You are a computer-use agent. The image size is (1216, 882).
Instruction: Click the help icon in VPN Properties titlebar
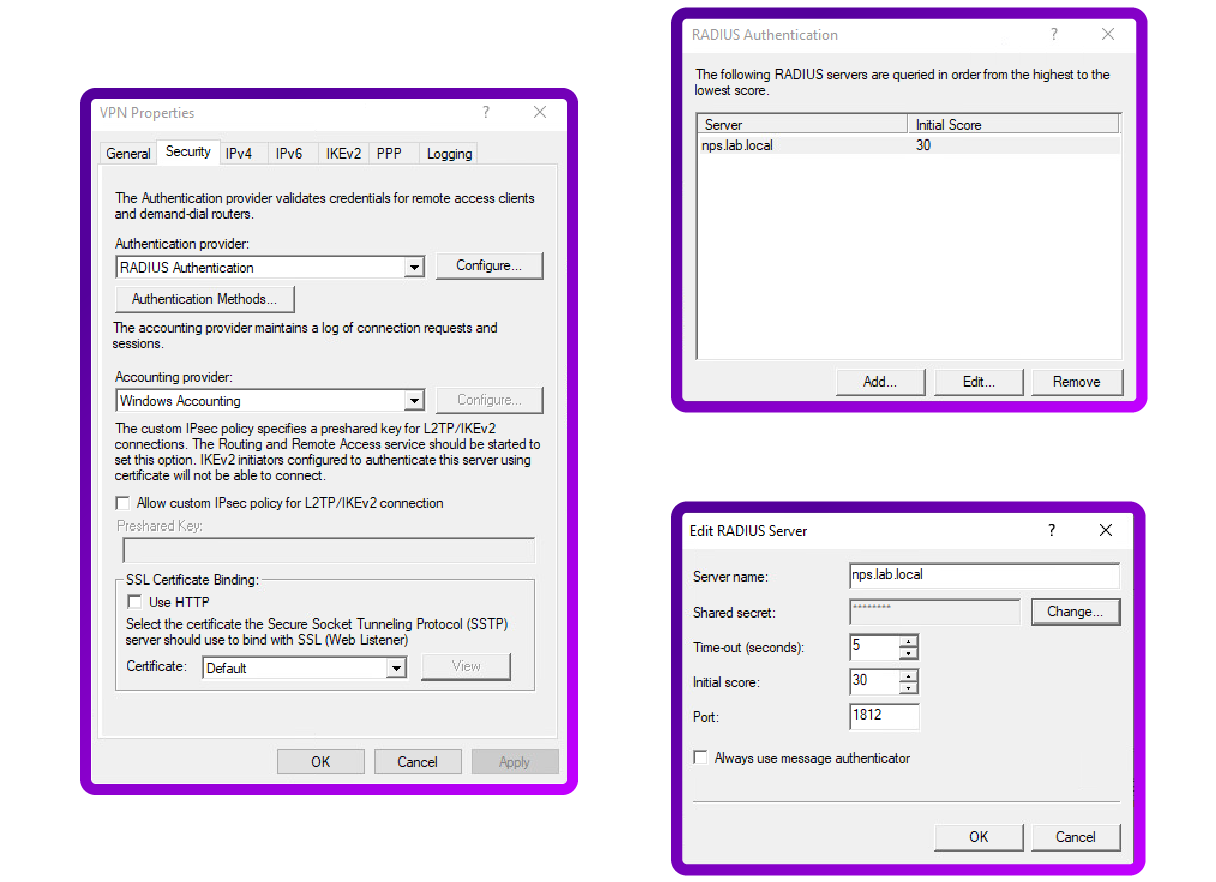tap(486, 112)
